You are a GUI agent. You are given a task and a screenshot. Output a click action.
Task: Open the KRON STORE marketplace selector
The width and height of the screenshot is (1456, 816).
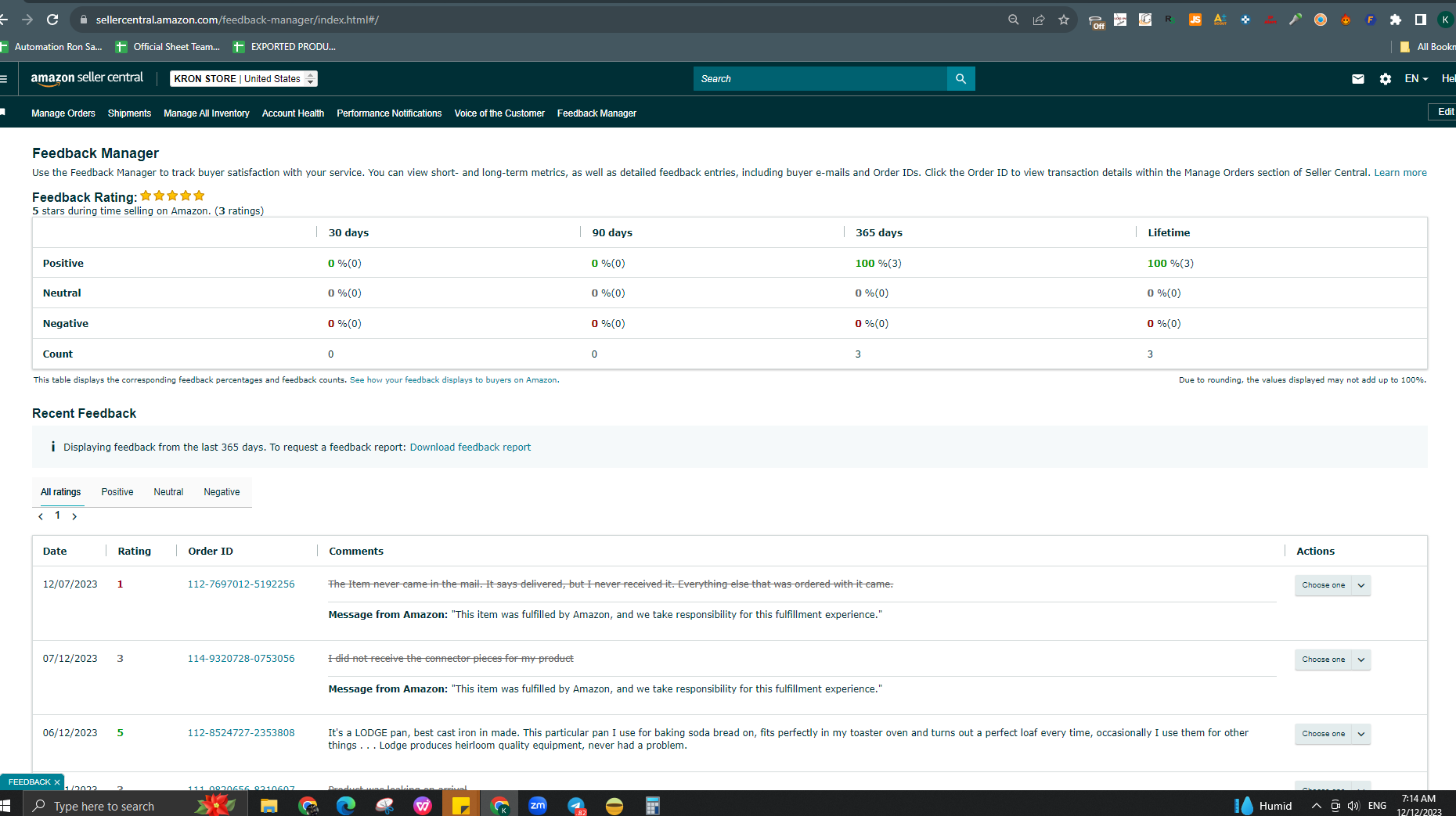[x=243, y=79]
